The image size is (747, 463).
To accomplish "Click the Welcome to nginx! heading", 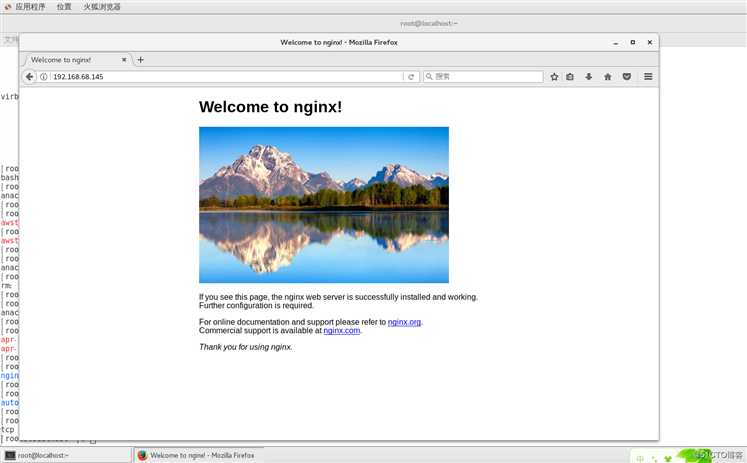I will tap(271, 107).
